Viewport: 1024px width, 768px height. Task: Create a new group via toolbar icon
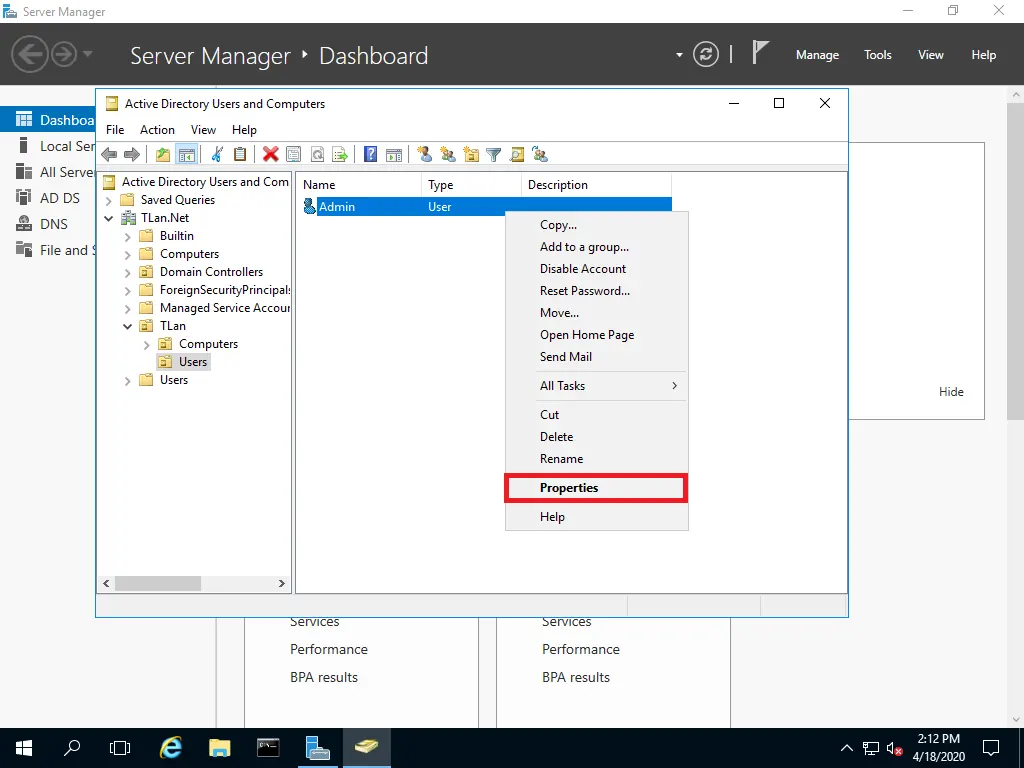[448, 155]
